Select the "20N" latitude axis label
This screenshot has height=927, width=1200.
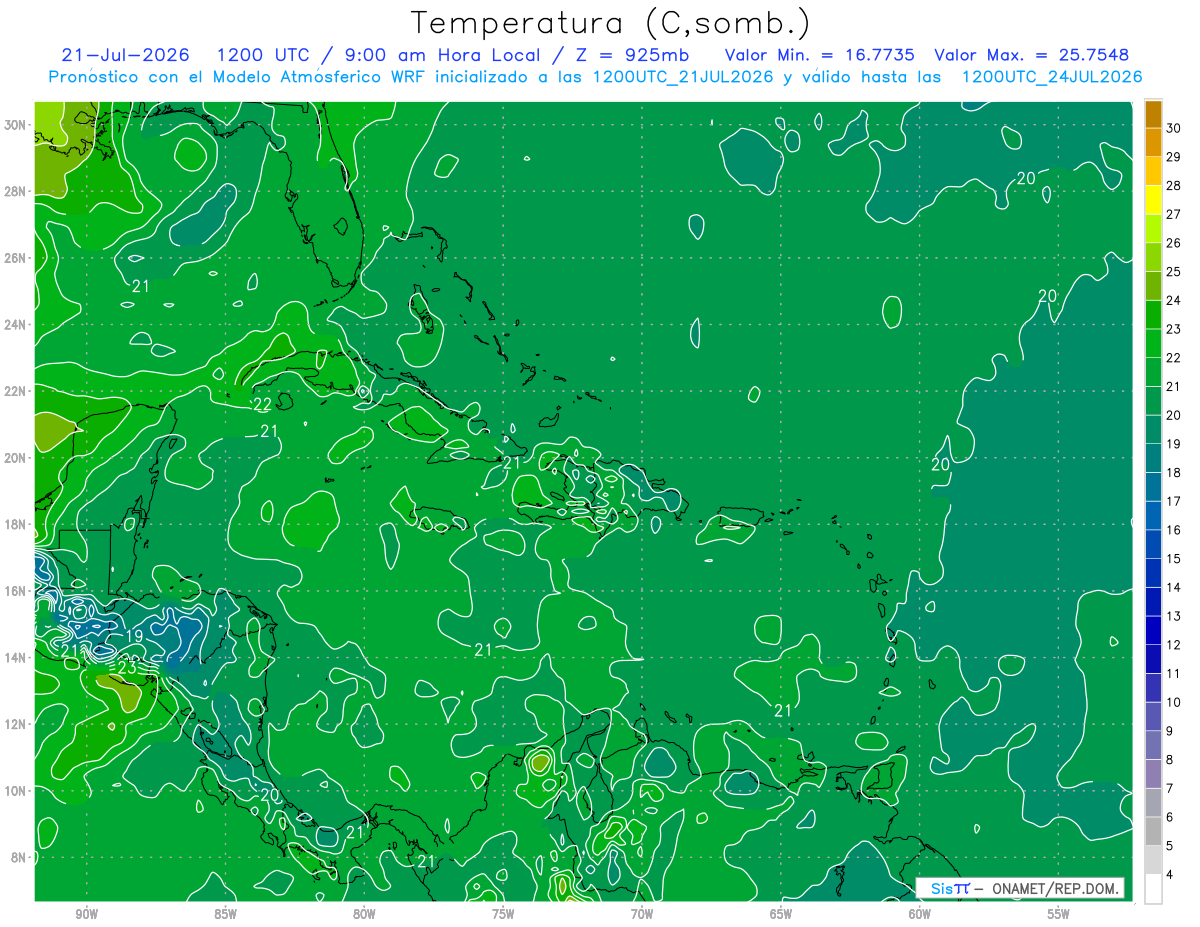16,458
